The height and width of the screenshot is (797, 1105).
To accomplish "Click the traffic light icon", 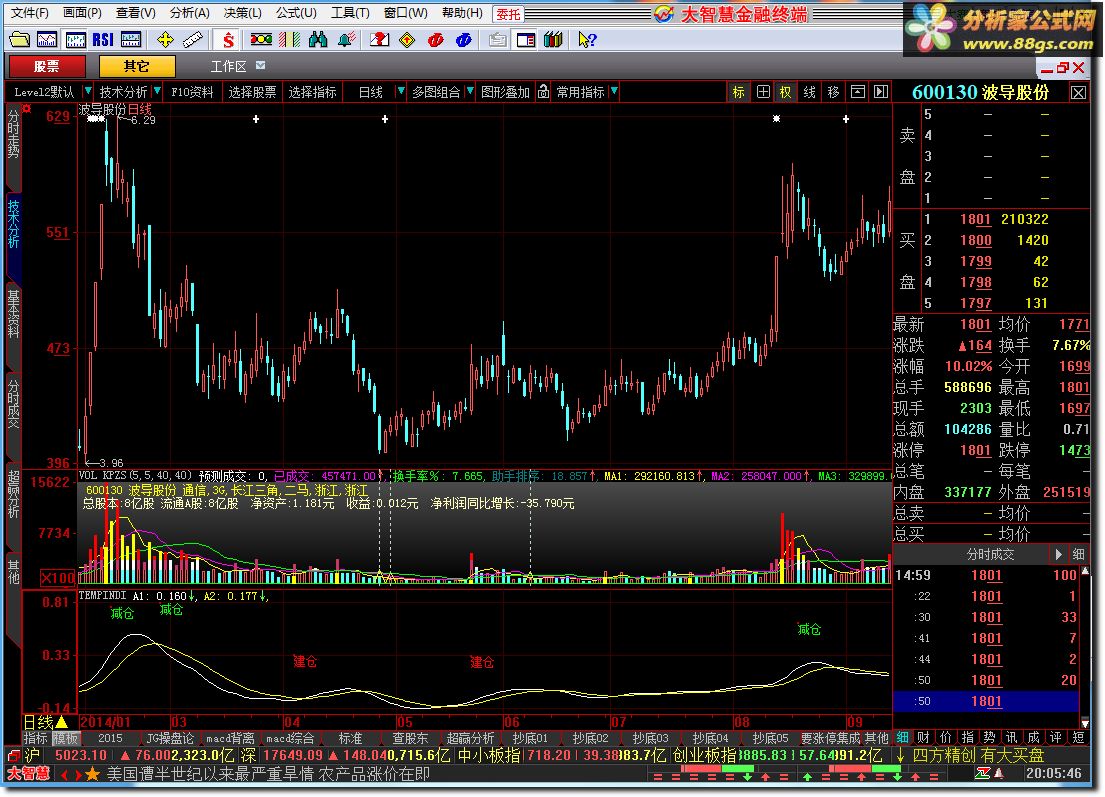I will click(261, 40).
